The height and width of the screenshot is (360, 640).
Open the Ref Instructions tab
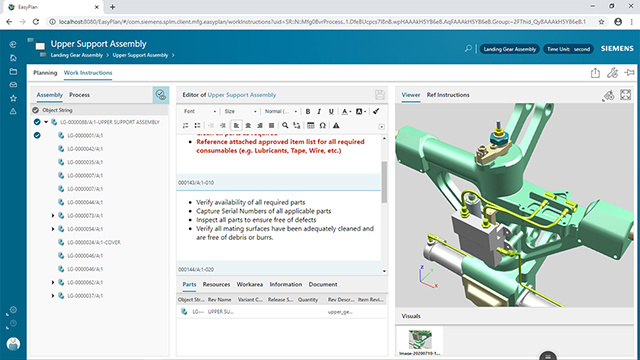448,95
